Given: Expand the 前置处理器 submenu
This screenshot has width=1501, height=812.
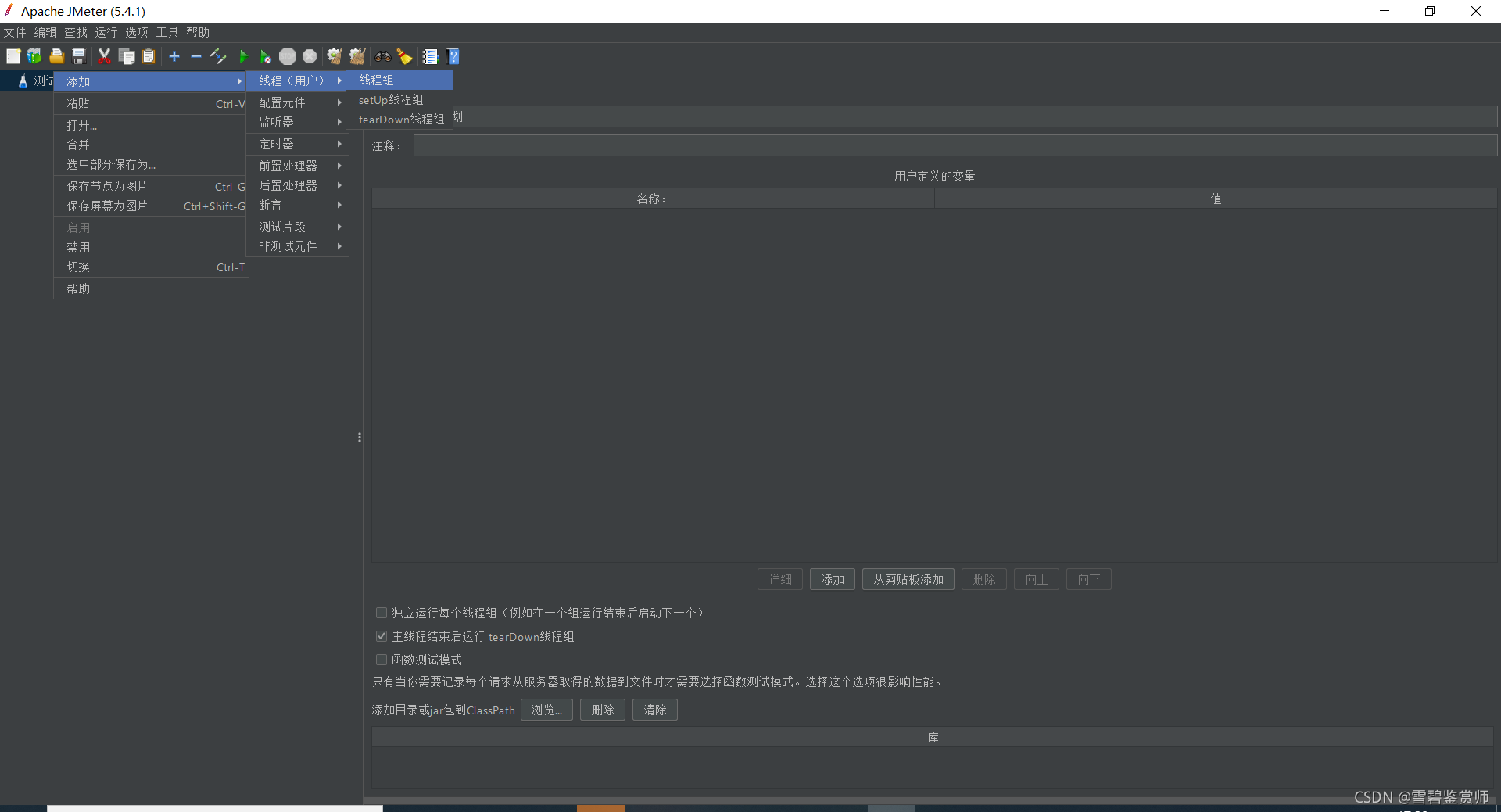Looking at the screenshot, I should (x=298, y=166).
